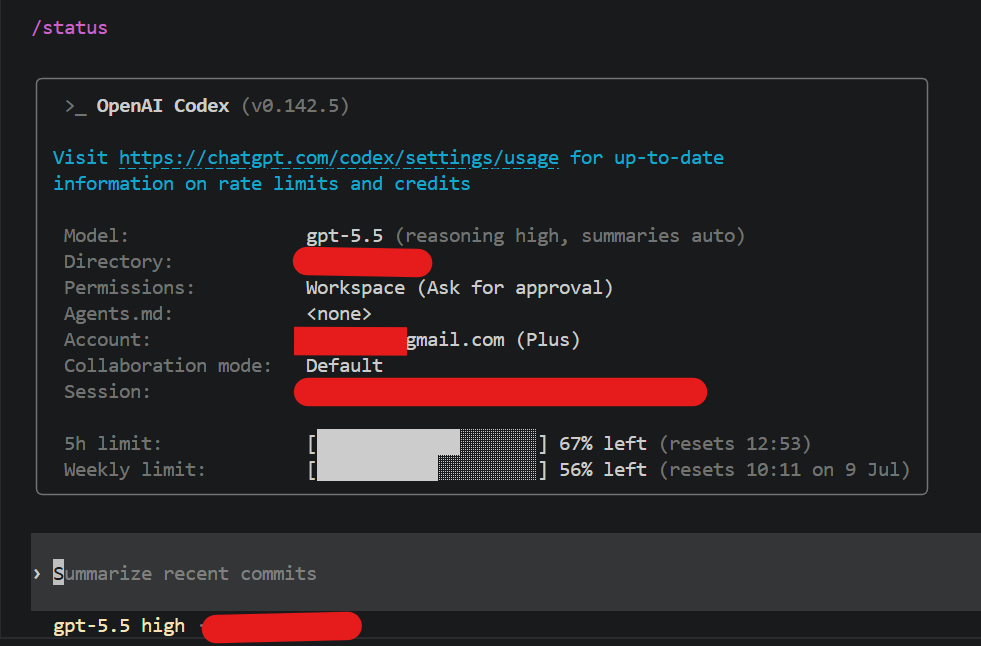This screenshot has width=981, height=646.
Task: Click the OpenAI Codex title text
Action: (163, 106)
